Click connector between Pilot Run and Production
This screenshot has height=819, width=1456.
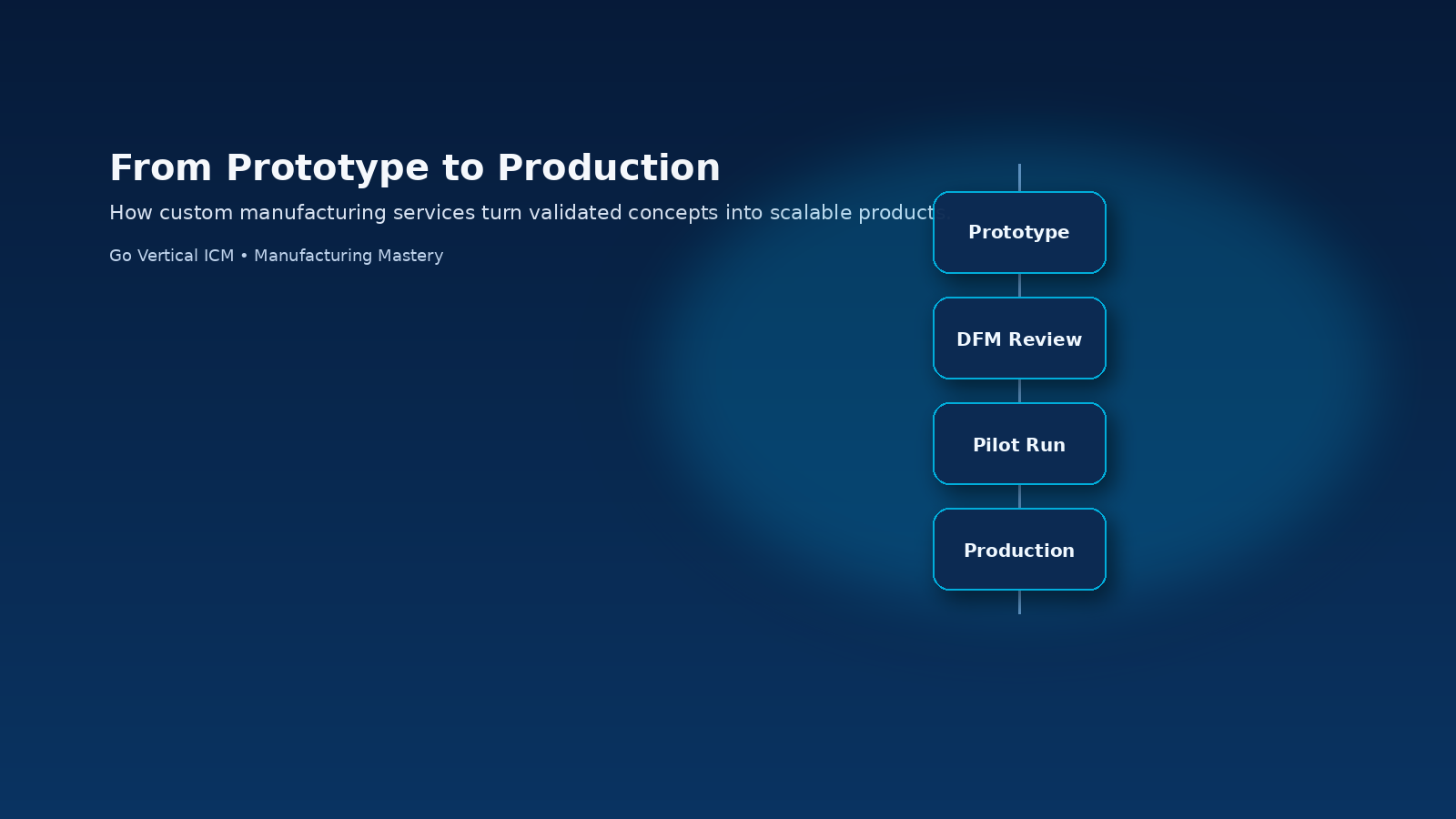pyautogui.click(x=1019, y=497)
